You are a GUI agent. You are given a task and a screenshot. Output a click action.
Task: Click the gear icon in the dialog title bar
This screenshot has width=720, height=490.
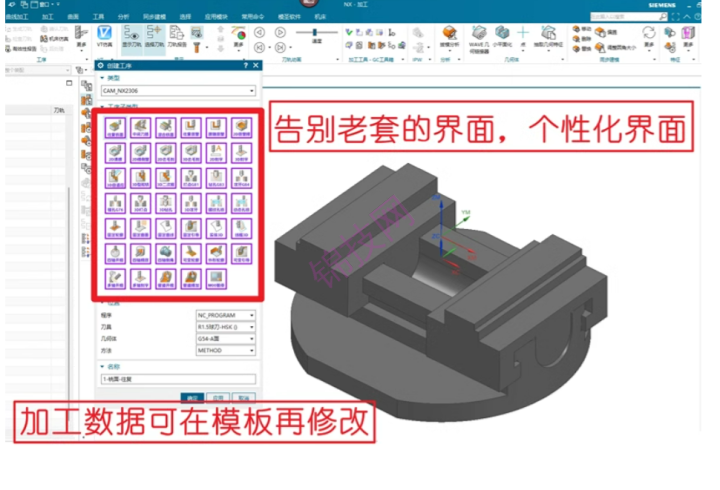tap(100, 66)
